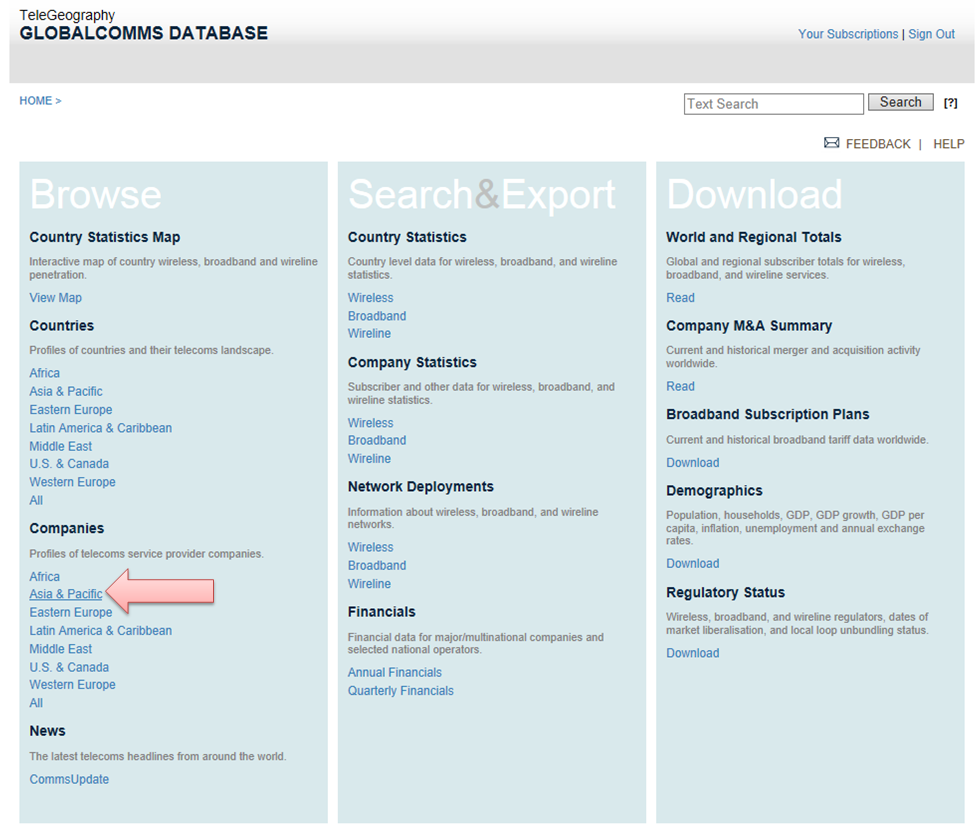
Task: Browse Africa under Countries
Action: click(x=44, y=373)
